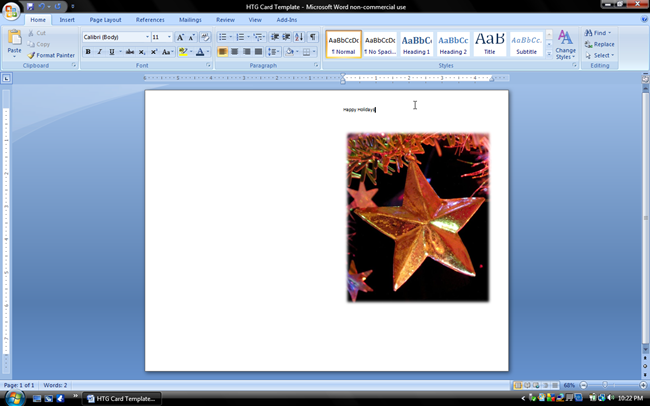Screen dimensions: 650x406
Task: Switch to the Insert tab
Action: (67, 20)
